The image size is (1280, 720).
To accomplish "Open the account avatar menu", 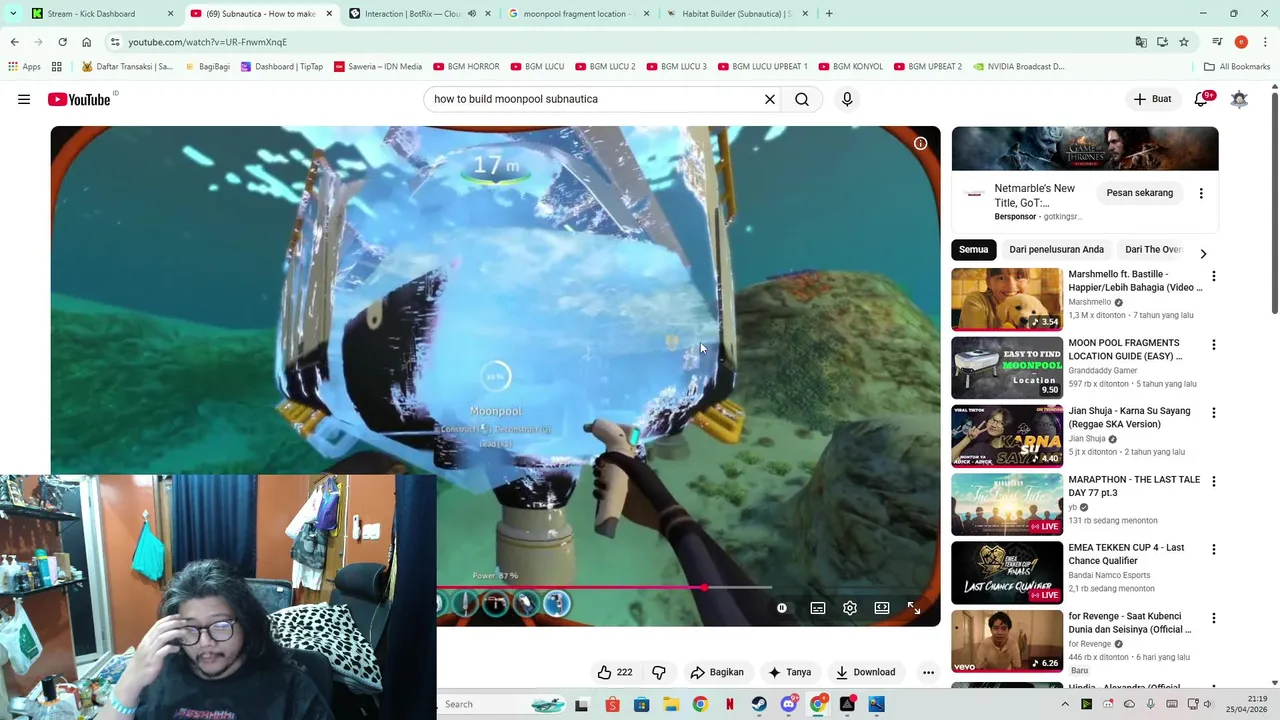I will tap(1240, 99).
